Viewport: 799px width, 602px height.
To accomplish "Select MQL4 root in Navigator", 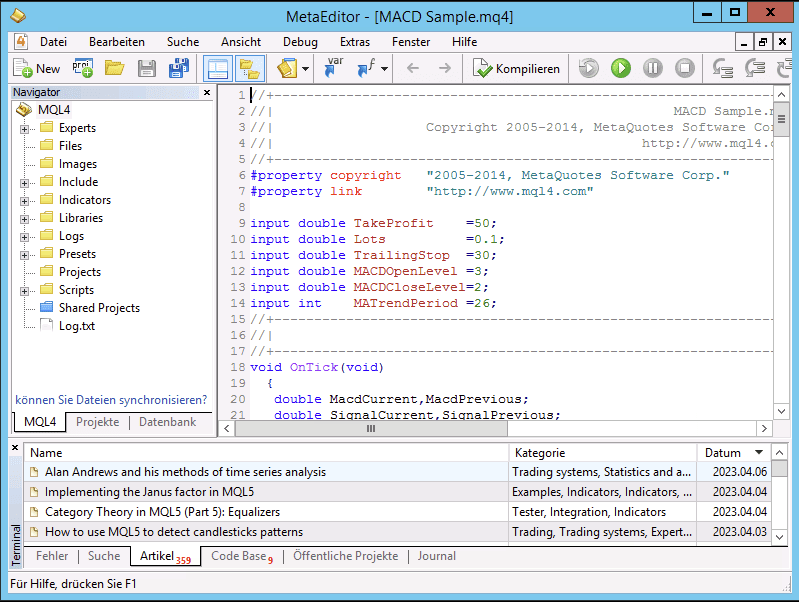I will click(x=54, y=110).
